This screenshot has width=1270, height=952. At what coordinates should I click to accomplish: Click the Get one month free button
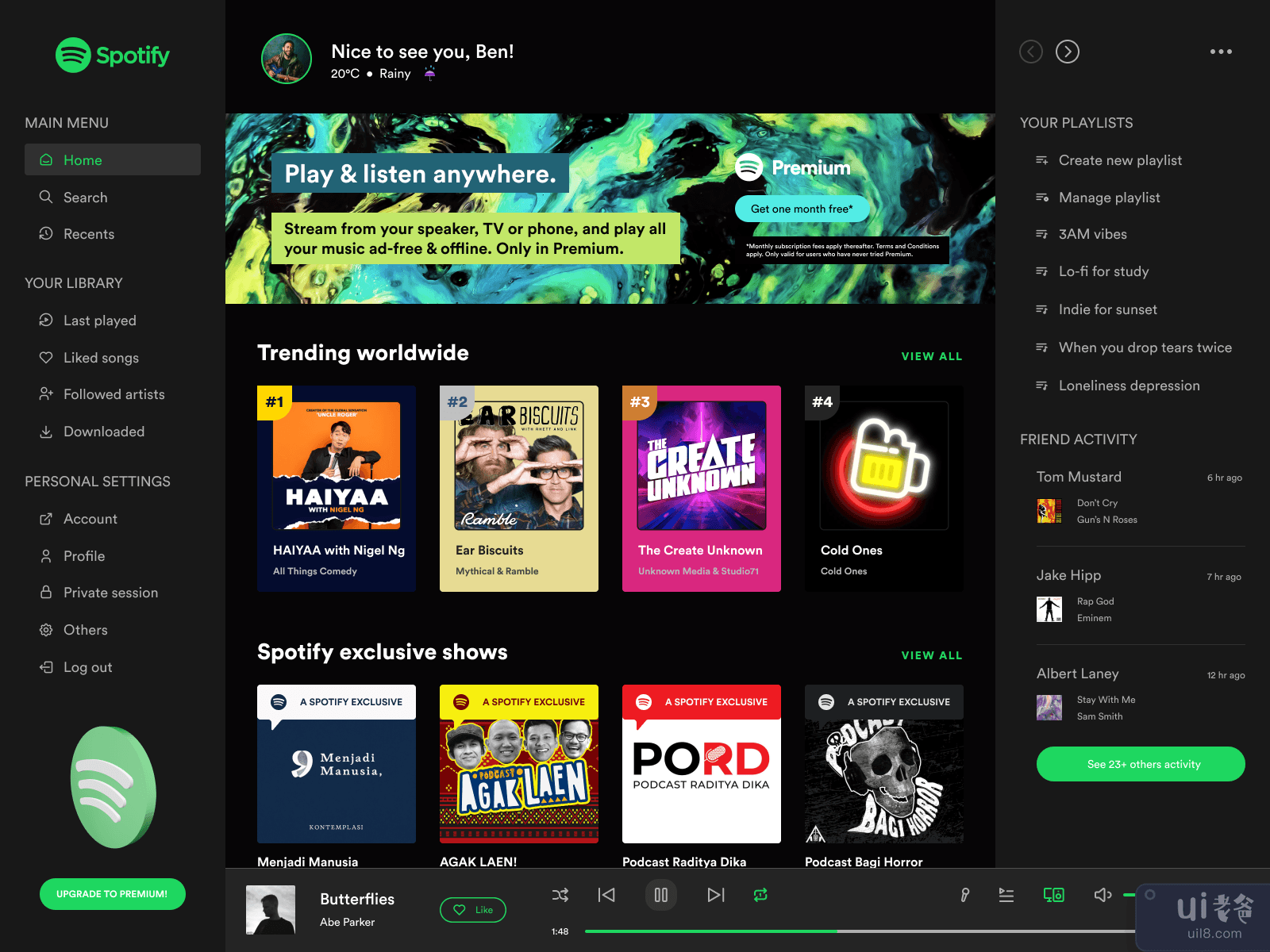pos(802,209)
